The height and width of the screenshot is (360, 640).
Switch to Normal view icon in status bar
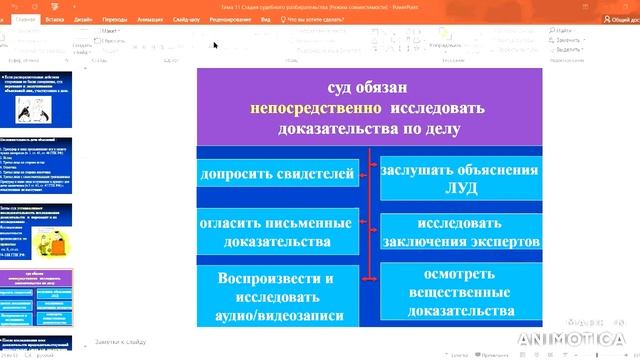click(x=523, y=355)
